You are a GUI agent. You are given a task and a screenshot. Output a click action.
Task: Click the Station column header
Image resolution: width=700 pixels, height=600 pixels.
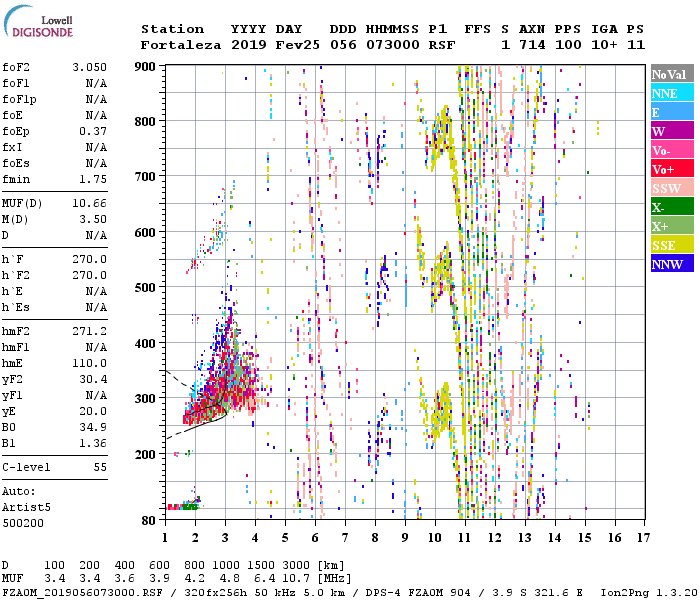pos(172,29)
